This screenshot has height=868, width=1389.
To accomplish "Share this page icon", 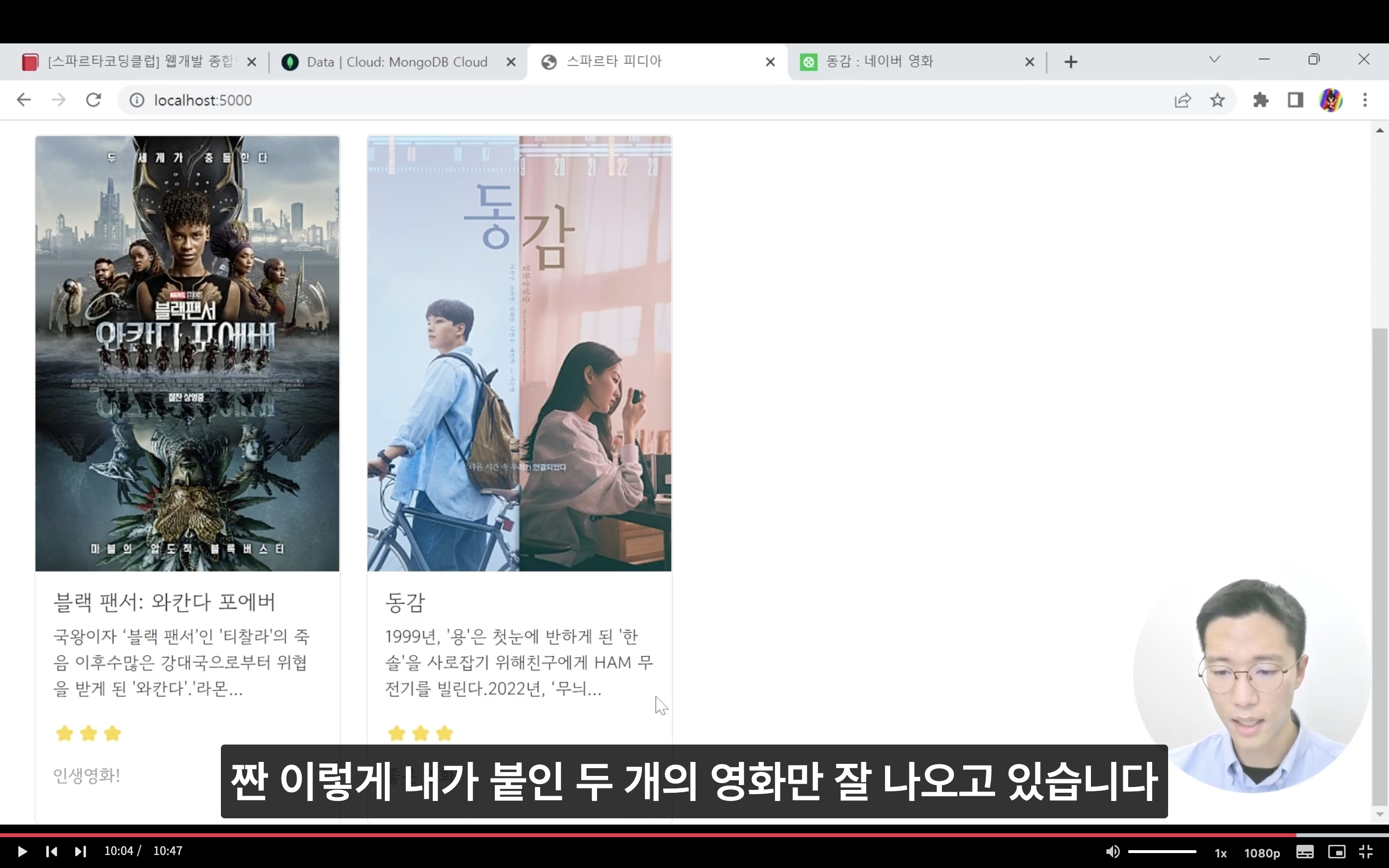I will (x=1183, y=100).
